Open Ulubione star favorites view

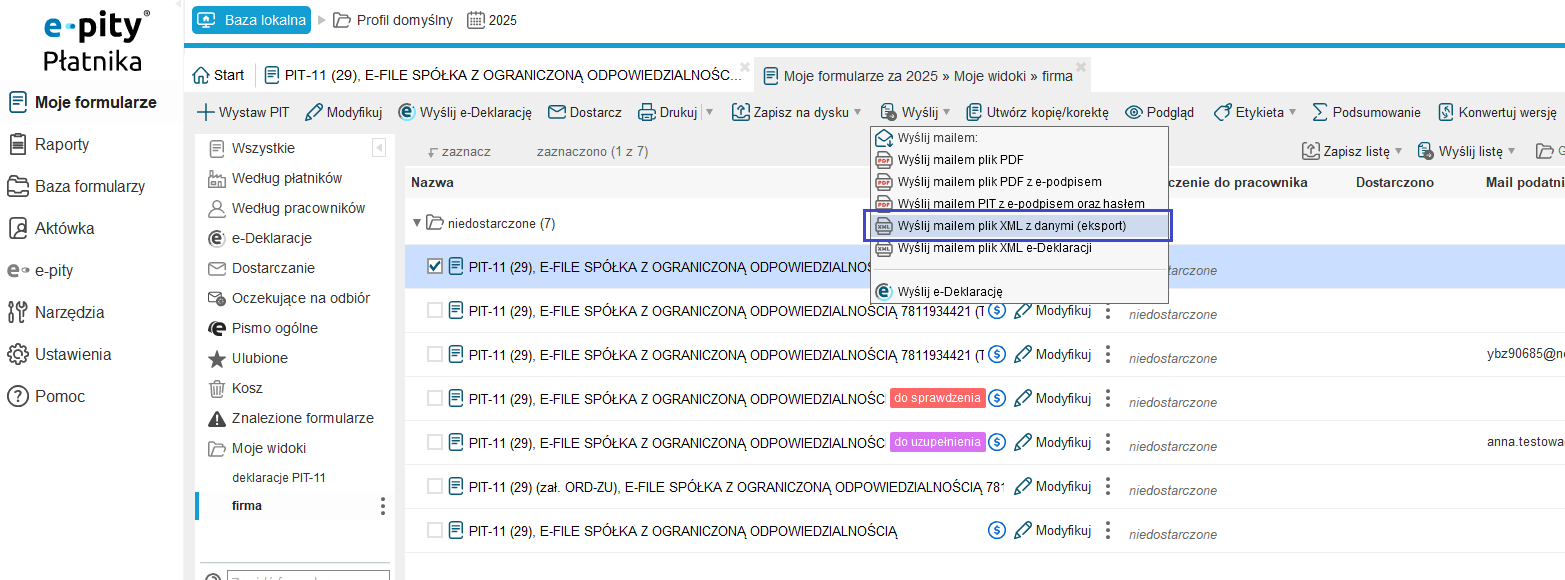click(216, 358)
